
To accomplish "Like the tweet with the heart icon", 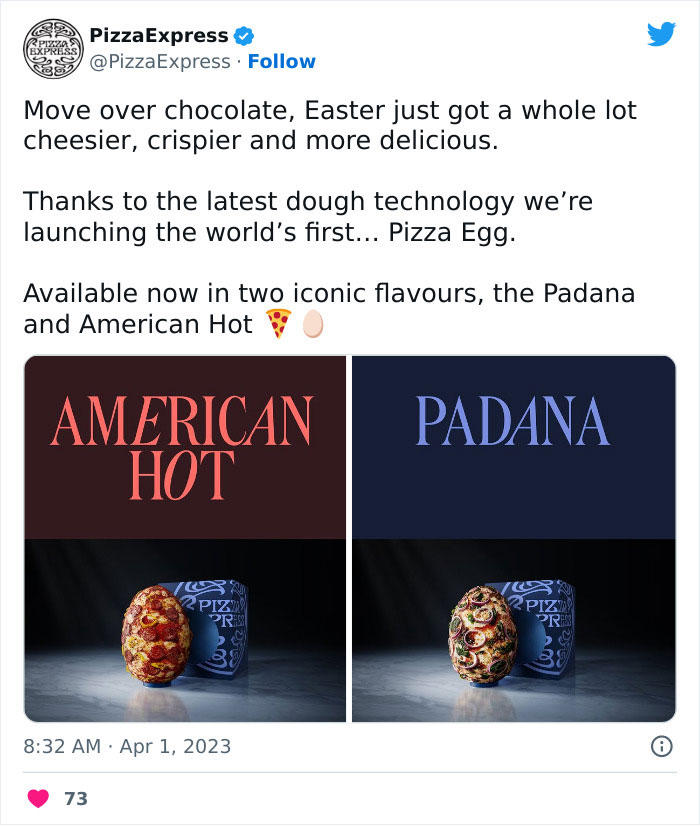I will 37,798.
